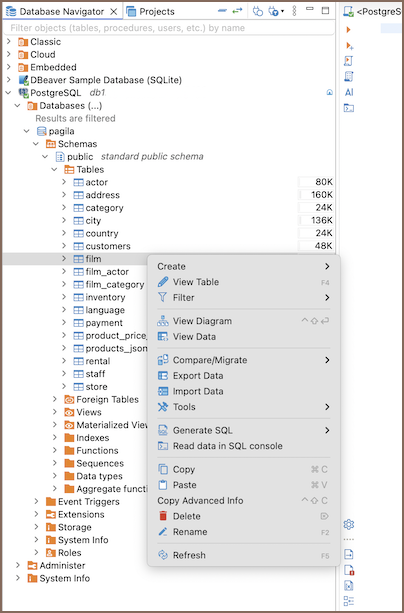Expand the actor table node

[x=64, y=182]
